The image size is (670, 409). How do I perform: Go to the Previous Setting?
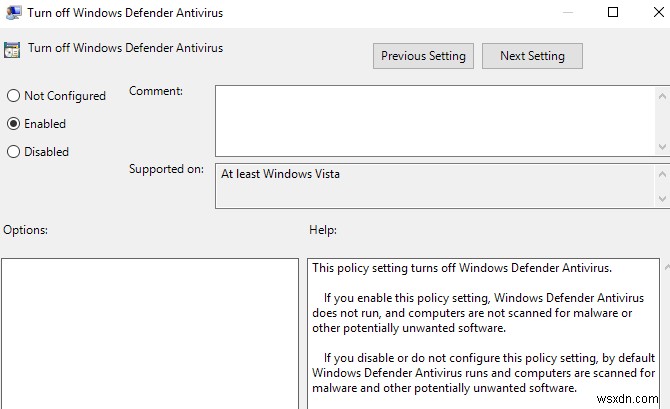(423, 56)
